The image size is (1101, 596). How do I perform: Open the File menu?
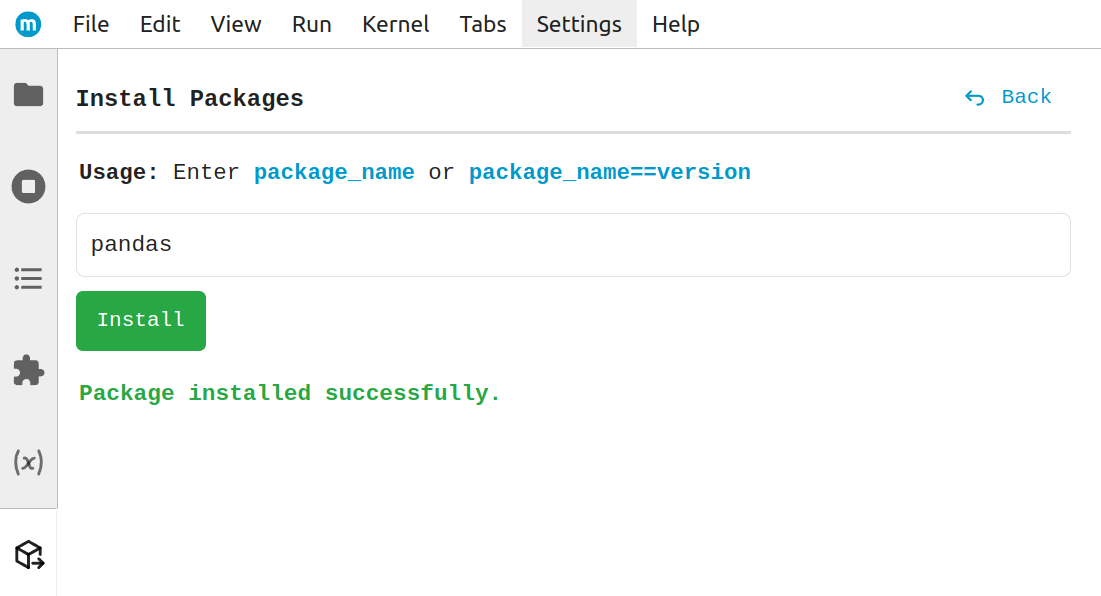[x=90, y=24]
